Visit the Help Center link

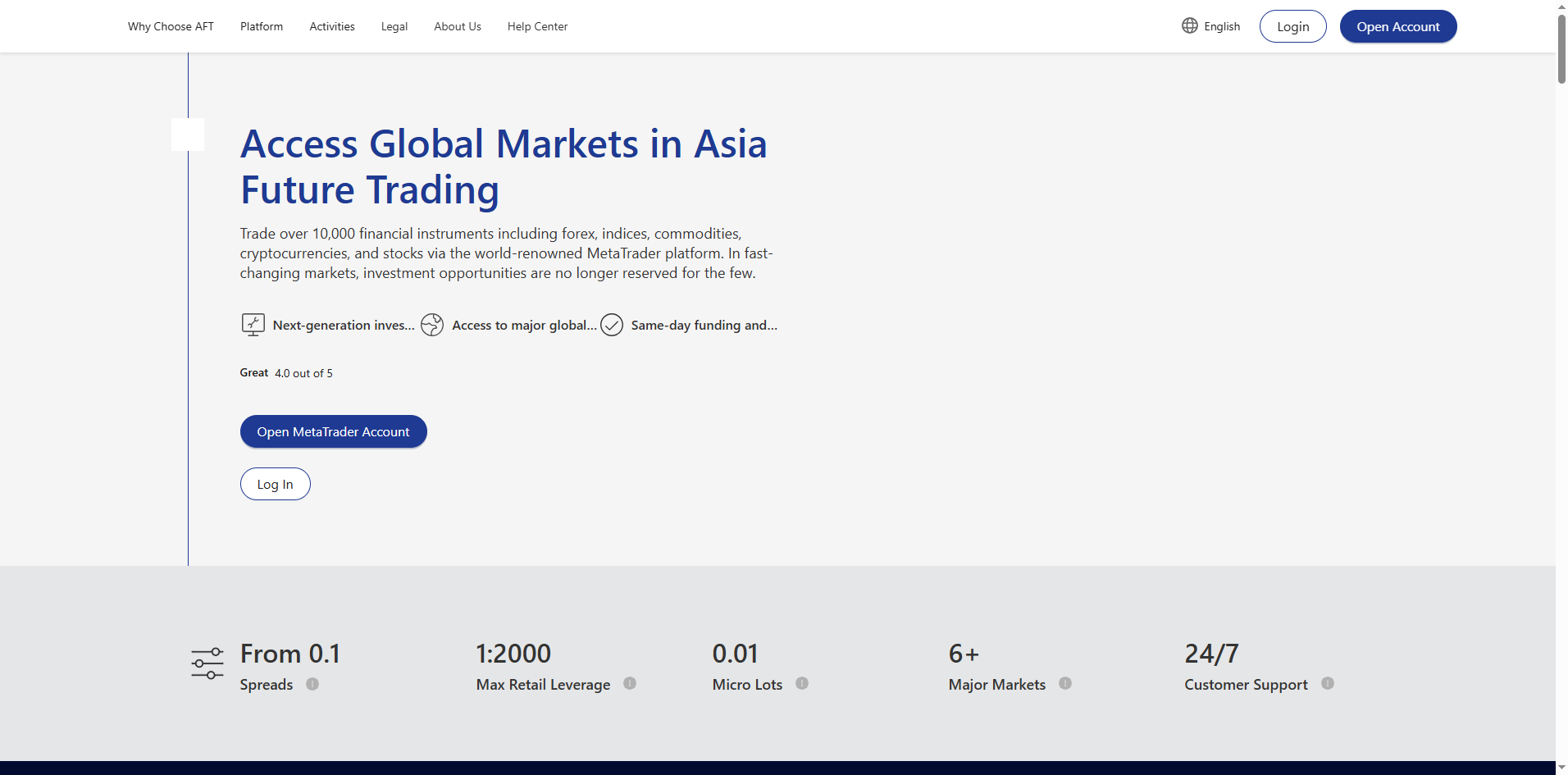(537, 26)
